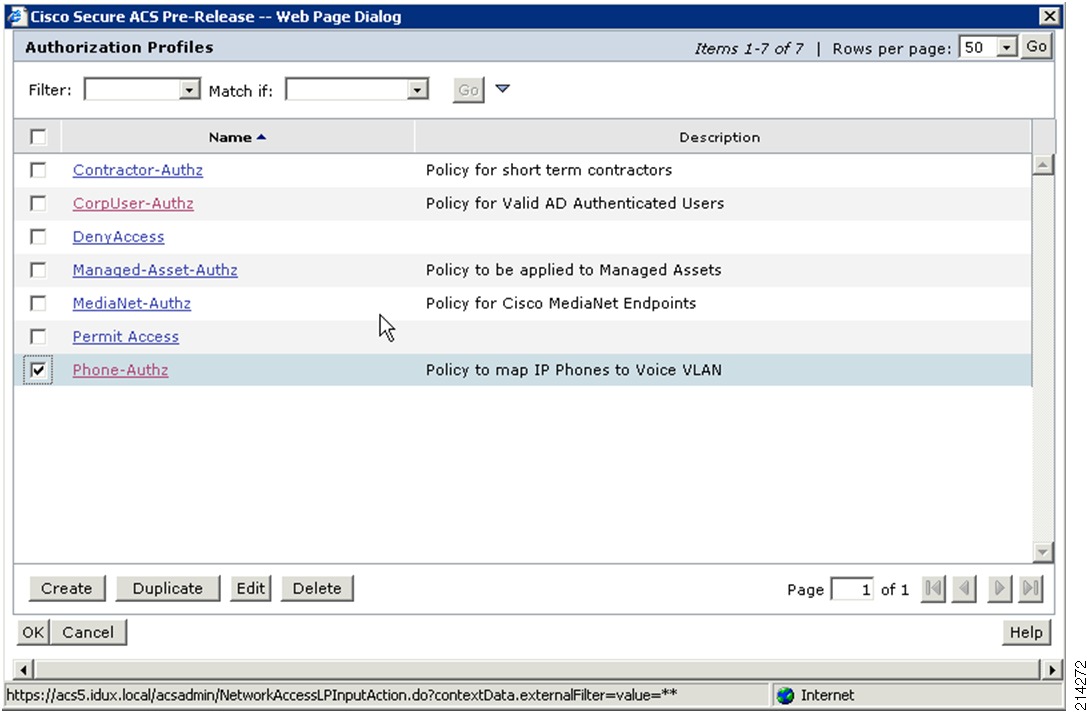Open the DenyAccess profile link
The height and width of the screenshot is (713, 1087).
[119, 236]
